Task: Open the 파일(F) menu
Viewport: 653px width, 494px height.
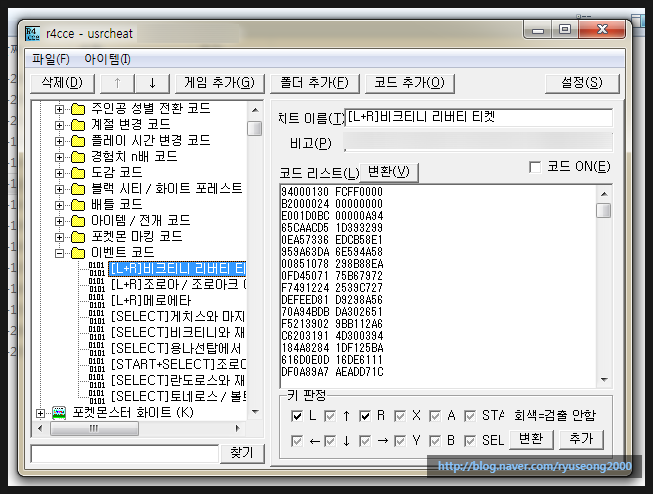Action: tap(51, 59)
